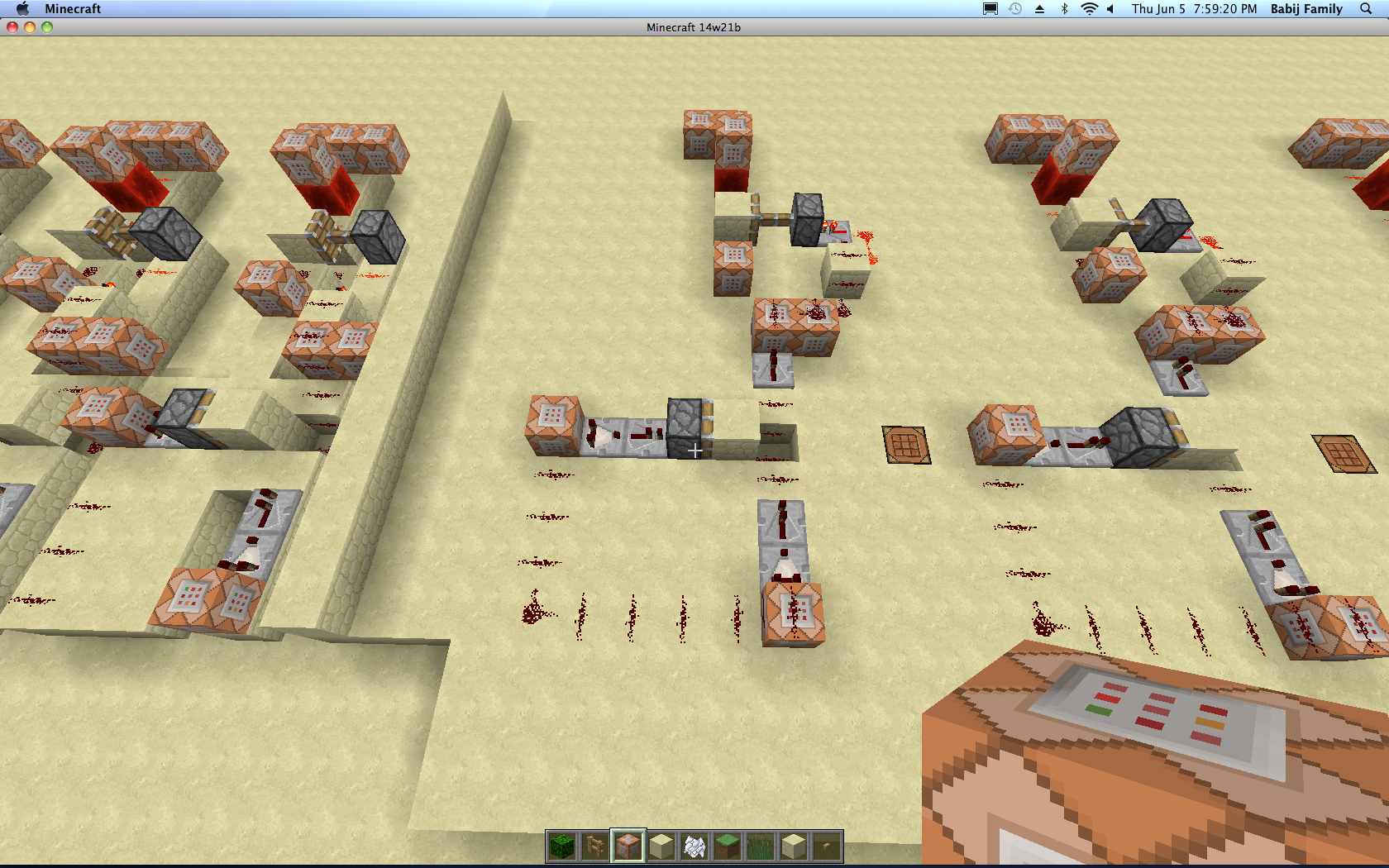Select the wooden fence in the hotbar
The width and height of the screenshot is (1389, 868).
point(595,847)
